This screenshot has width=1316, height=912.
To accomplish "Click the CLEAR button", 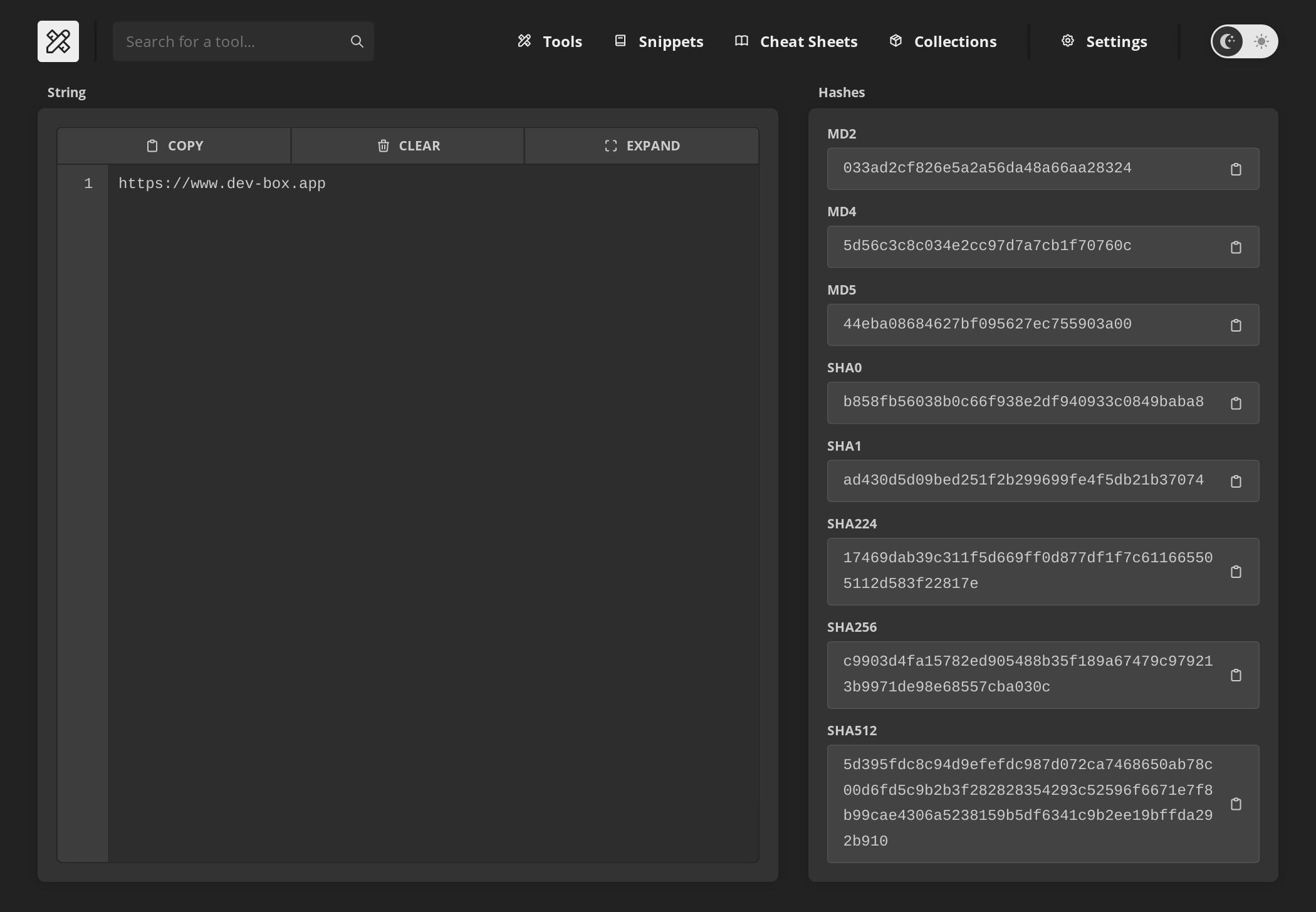I will pos(408,146).
